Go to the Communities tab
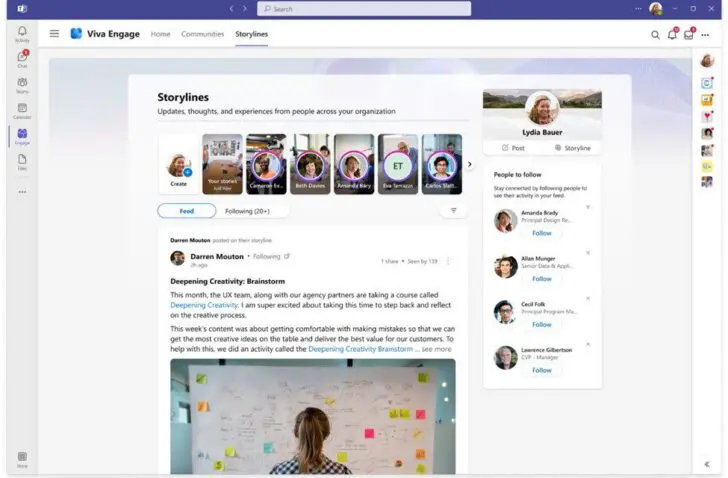The height and width of the screenshot is (478, 728). [x=202, y=34]
